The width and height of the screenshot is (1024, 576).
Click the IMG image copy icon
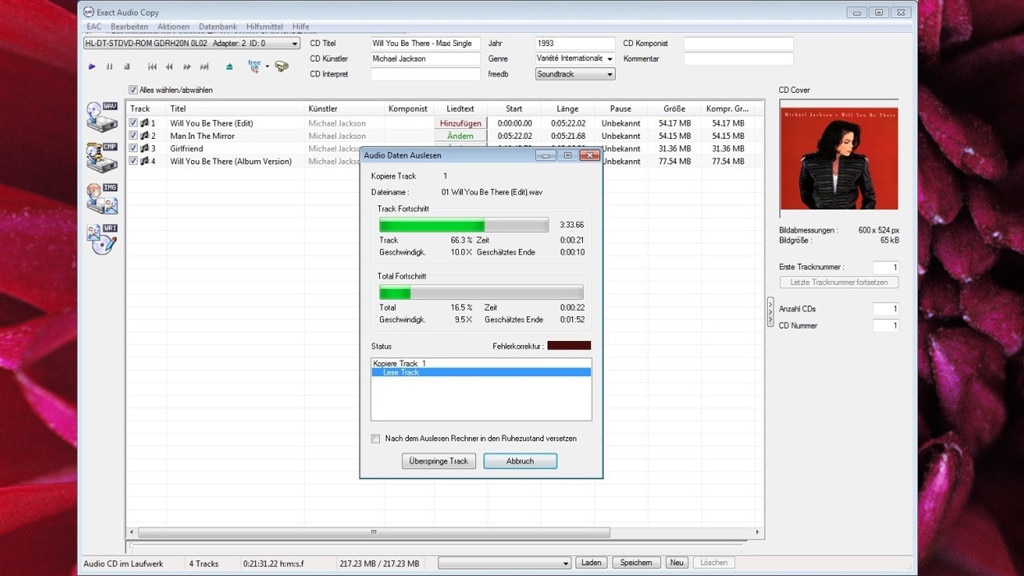102,197
